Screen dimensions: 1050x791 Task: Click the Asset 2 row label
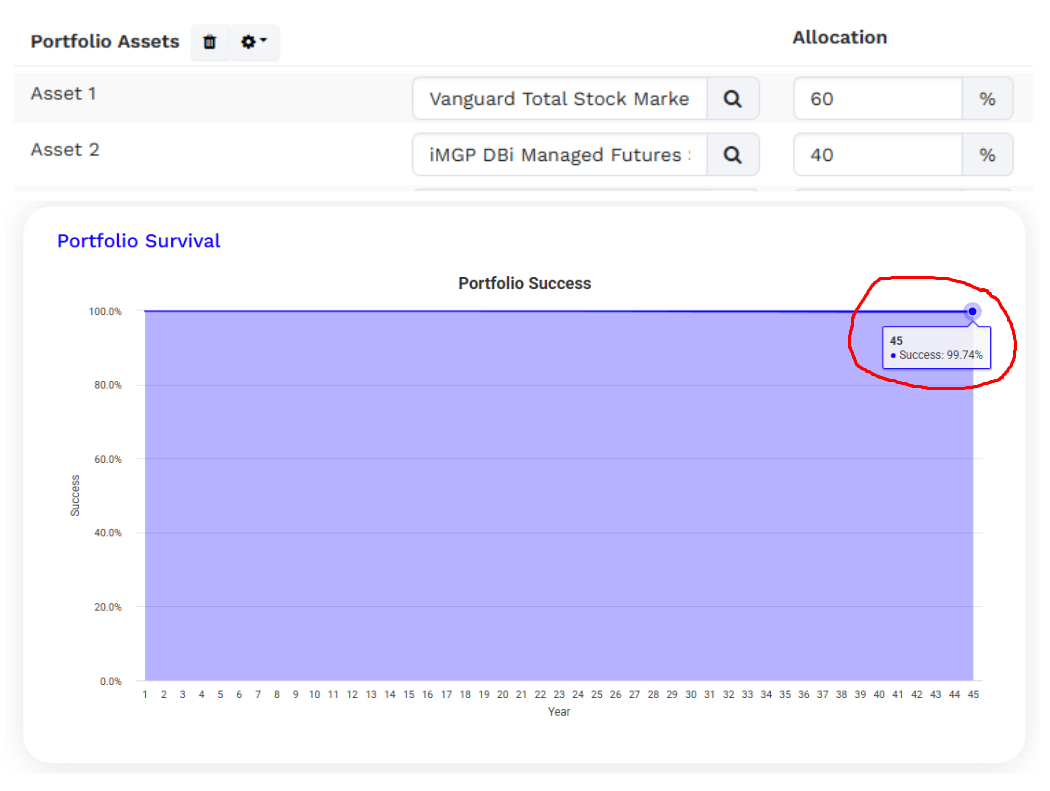pos(65,150)
